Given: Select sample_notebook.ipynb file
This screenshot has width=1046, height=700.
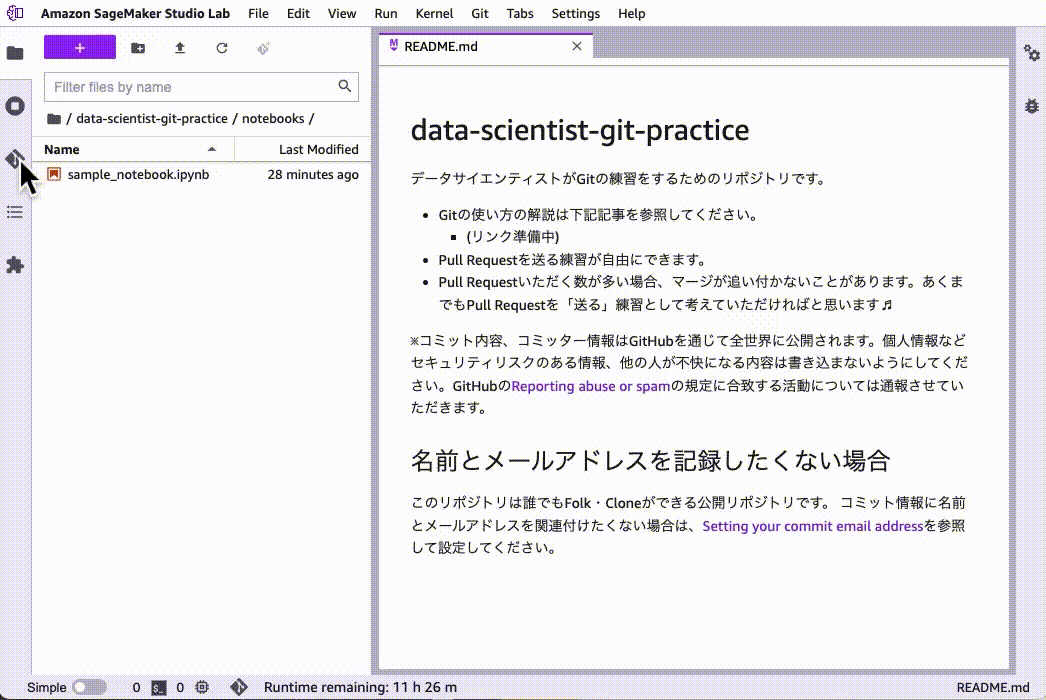Looking at the screenshot, I should [201, 175].
